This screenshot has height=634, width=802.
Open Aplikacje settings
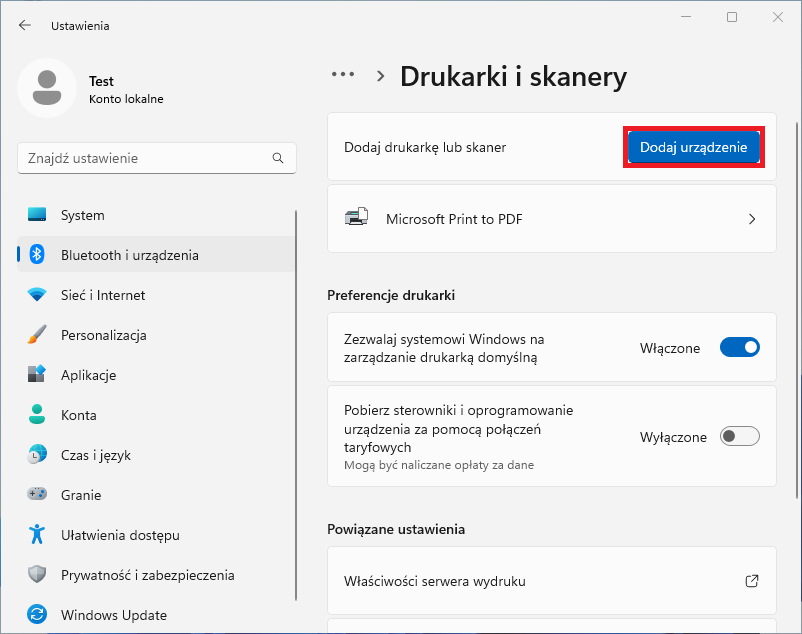(156, 374)
